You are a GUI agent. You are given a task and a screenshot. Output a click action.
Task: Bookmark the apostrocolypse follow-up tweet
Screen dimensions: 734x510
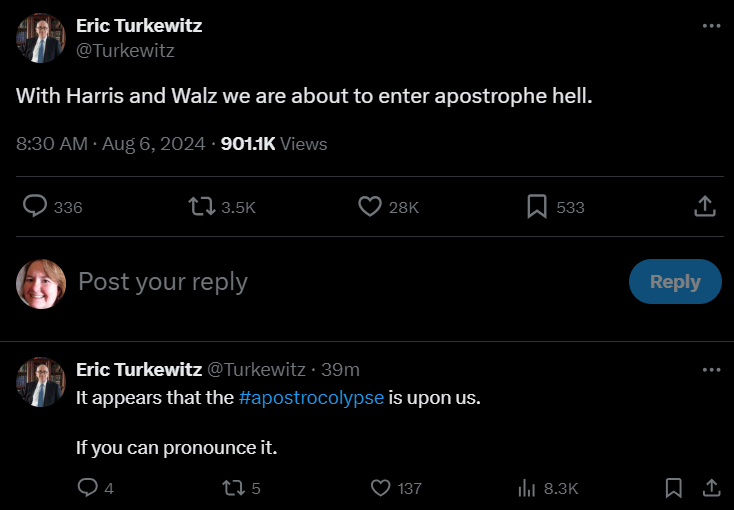674,488
